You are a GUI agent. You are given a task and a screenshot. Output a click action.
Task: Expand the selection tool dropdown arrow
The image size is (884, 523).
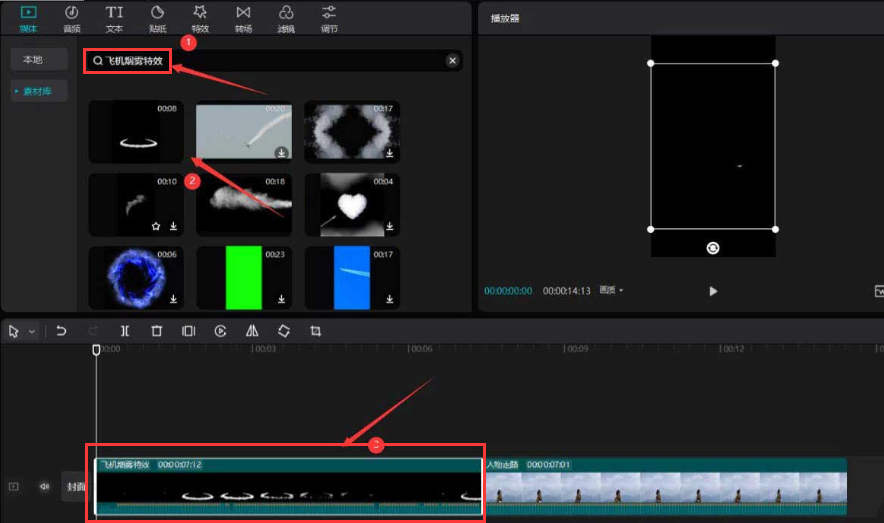pos(32,331)
